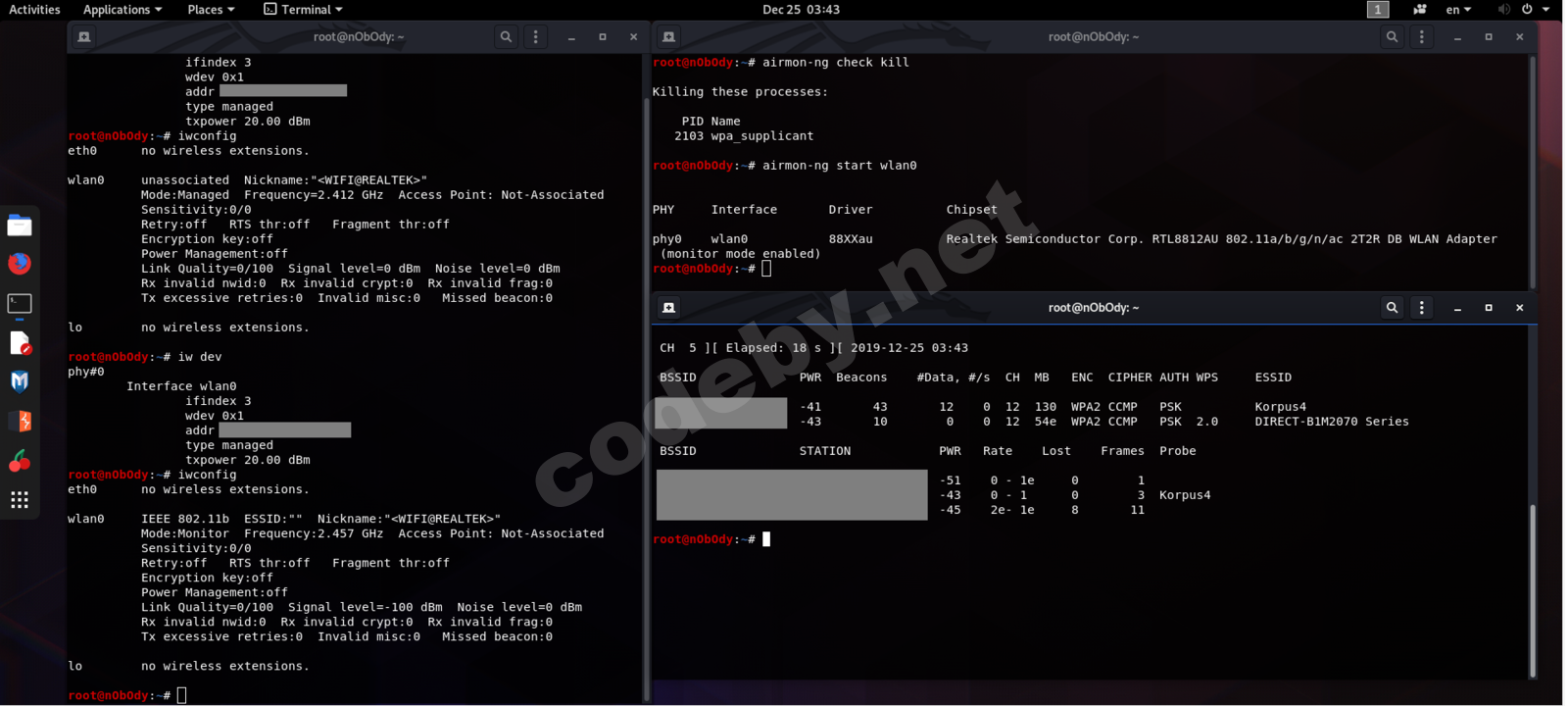
Task: Click the '(monitor mode enabled)' line
Action: [x=741, y=254]
